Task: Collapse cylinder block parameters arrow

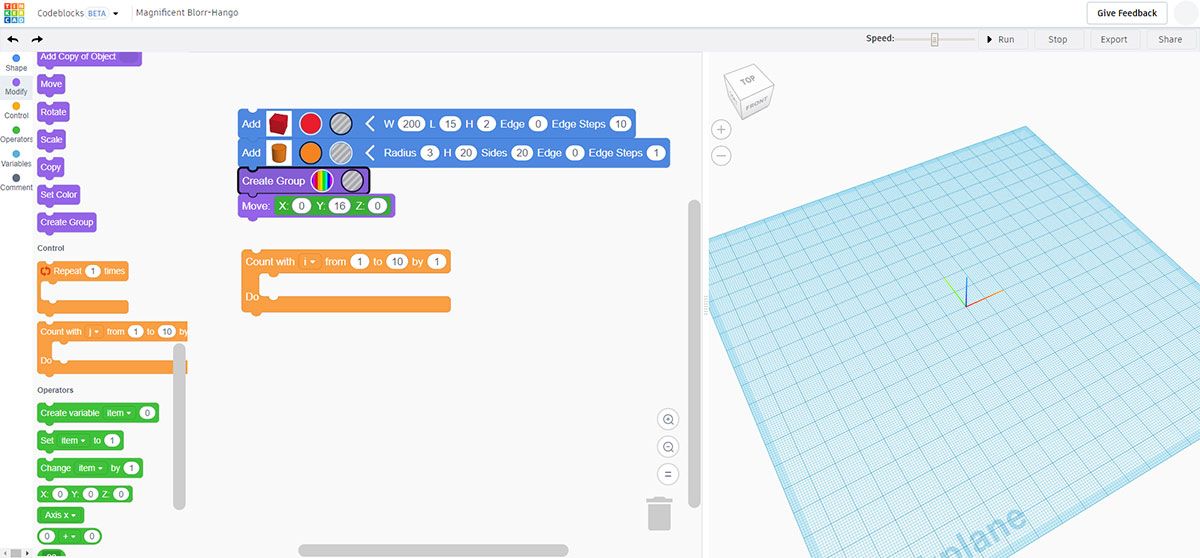Action: pyautogui.click(x=369, y=153)
